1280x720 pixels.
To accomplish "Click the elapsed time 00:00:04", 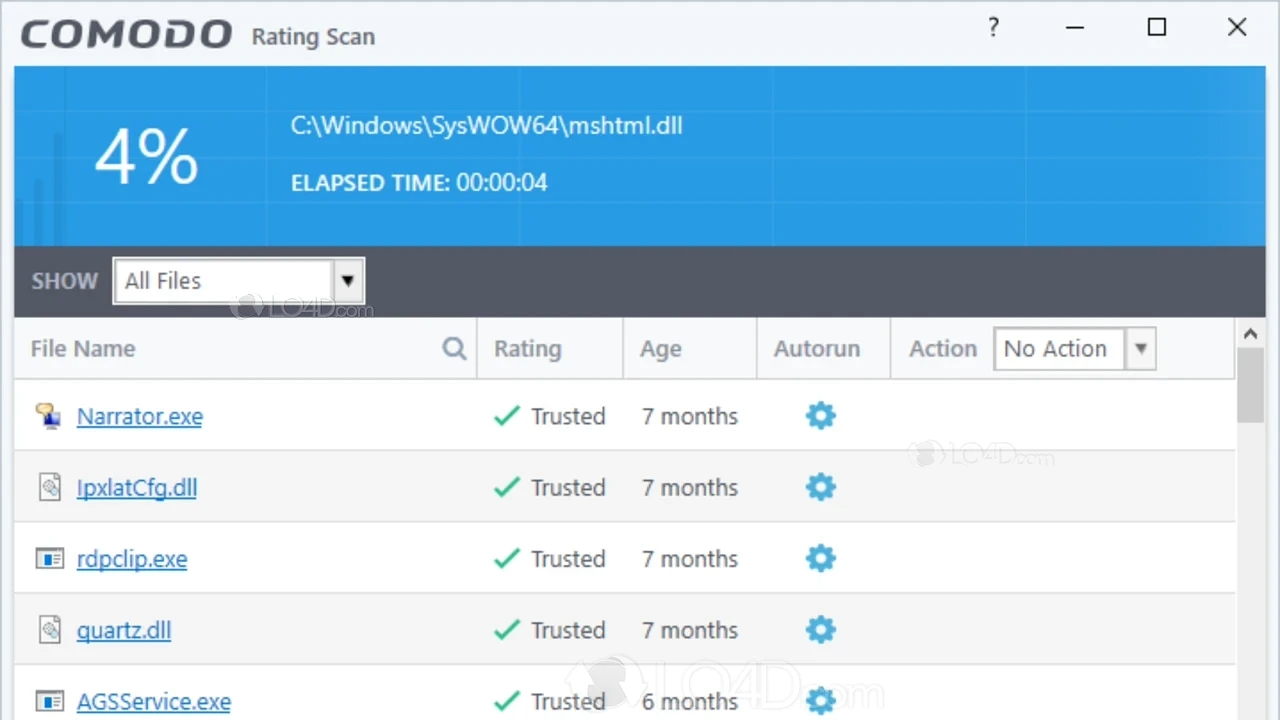I will pyautogui.click(x=502, y=183).
